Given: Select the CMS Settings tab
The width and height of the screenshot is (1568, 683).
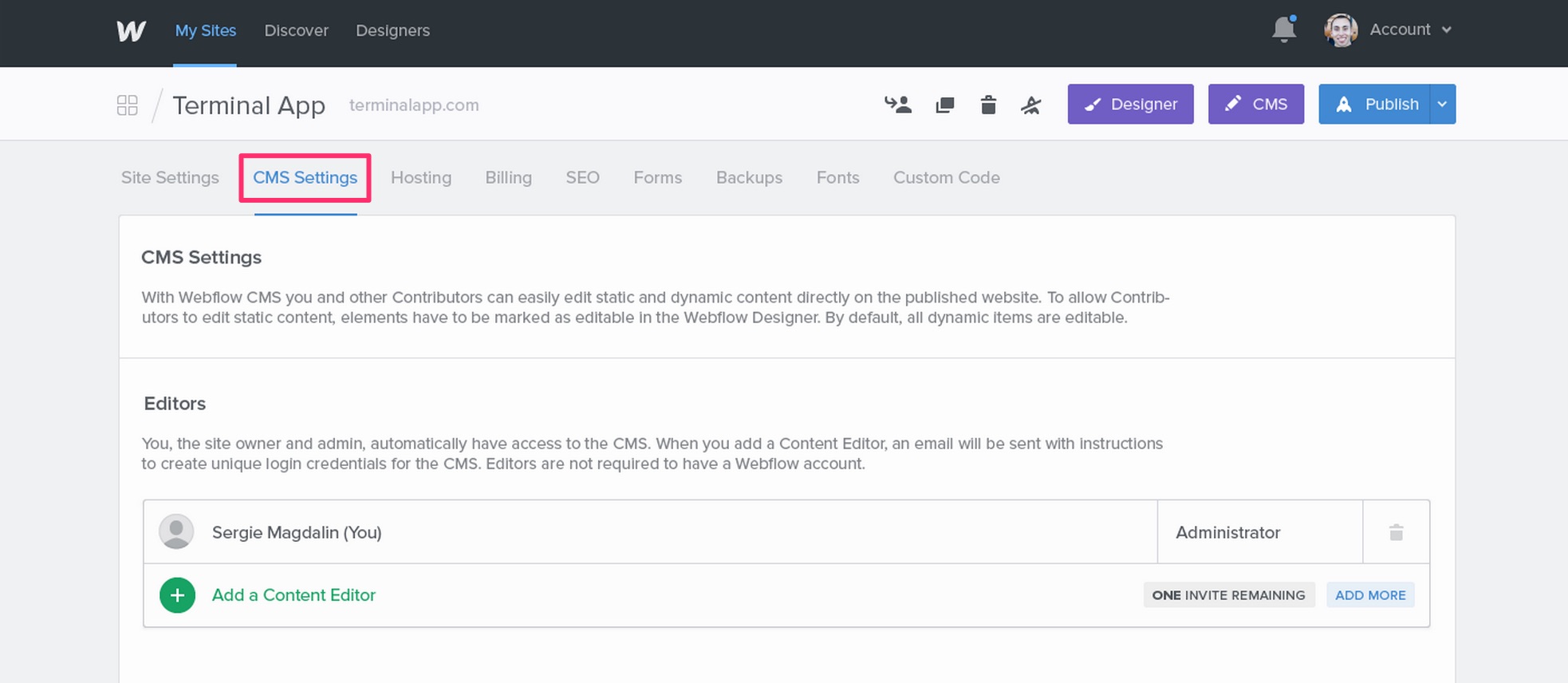Looking at the screenshot, I should [x=305, y=177].
